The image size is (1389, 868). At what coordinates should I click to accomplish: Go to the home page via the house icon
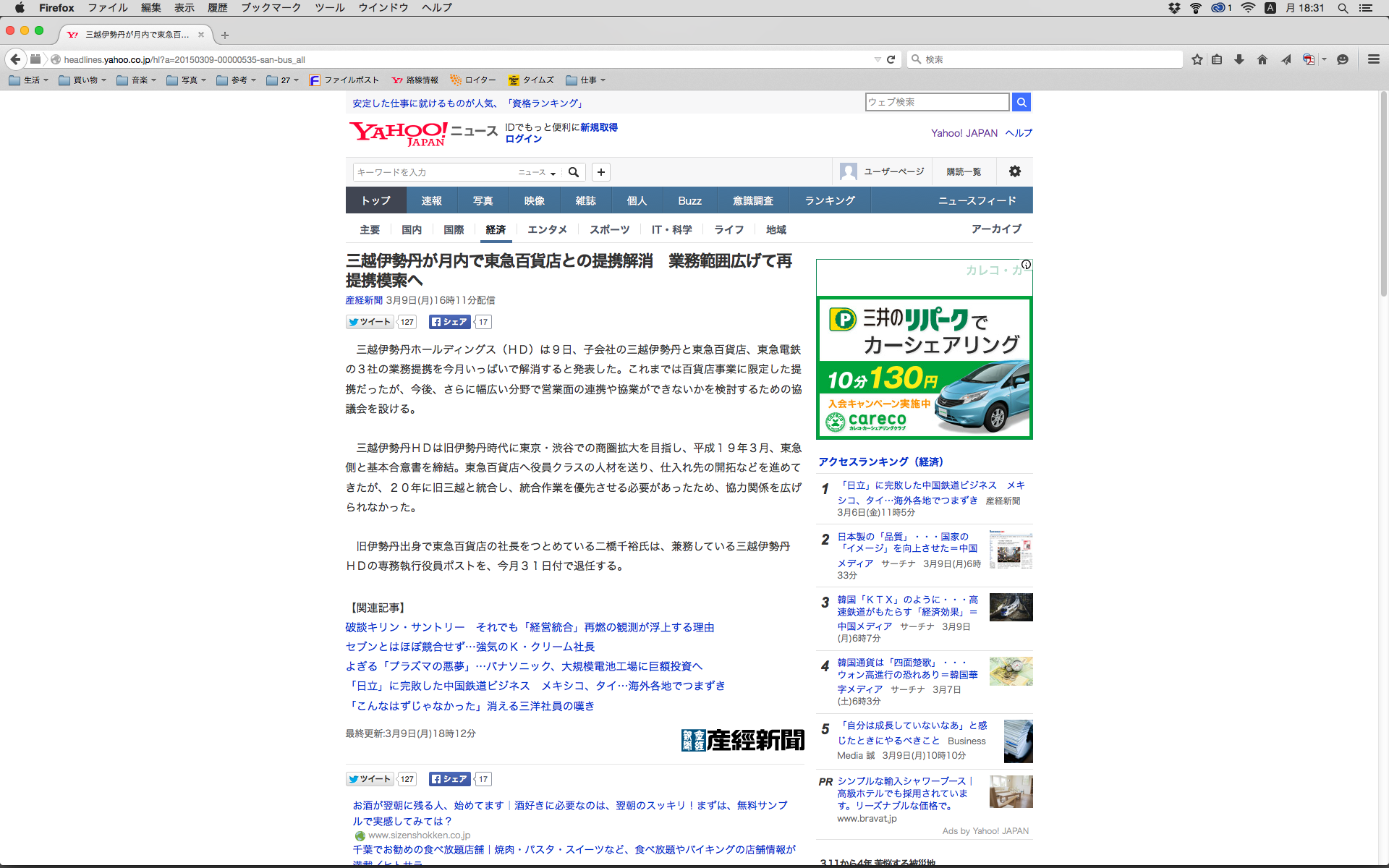[1262, 59]
